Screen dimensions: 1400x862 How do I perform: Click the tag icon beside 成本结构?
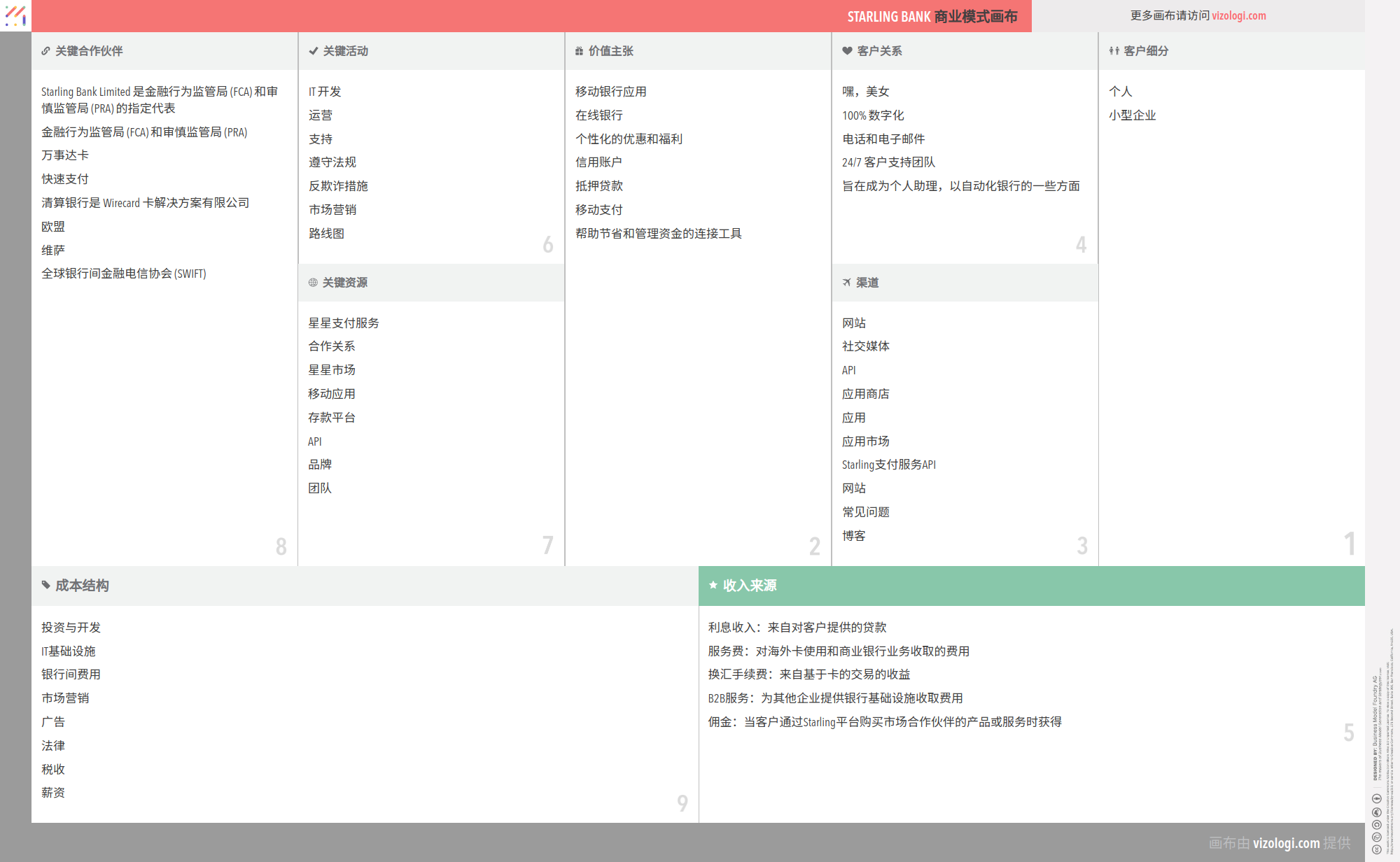[45, 586]
